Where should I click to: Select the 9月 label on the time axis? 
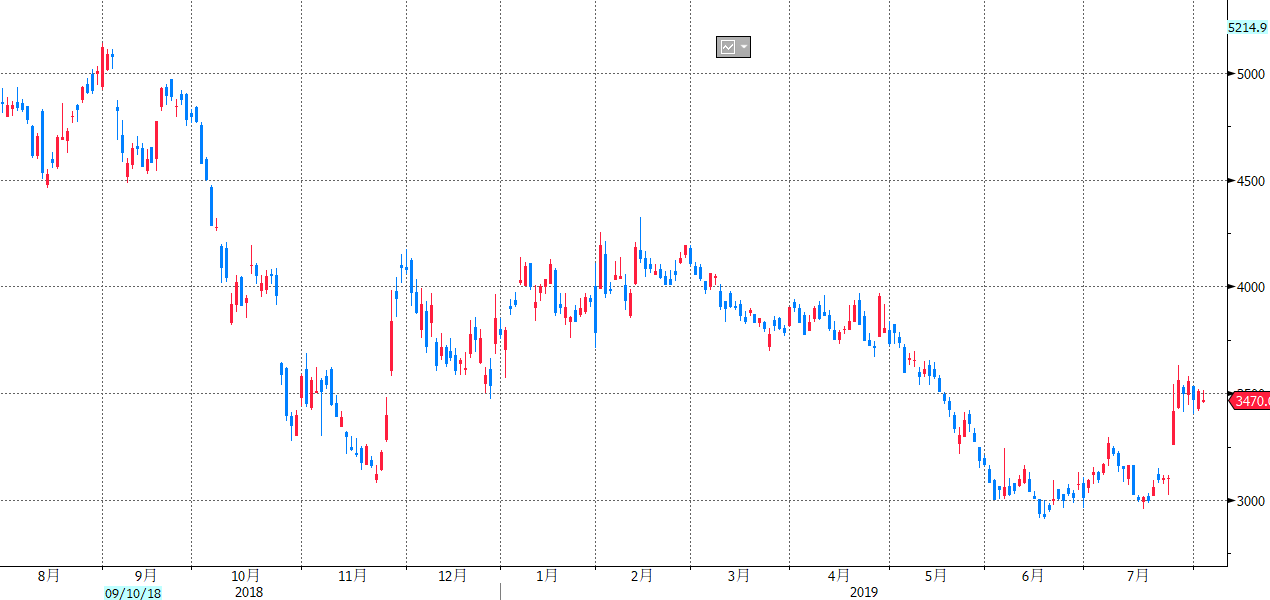(x=146, y=576)
